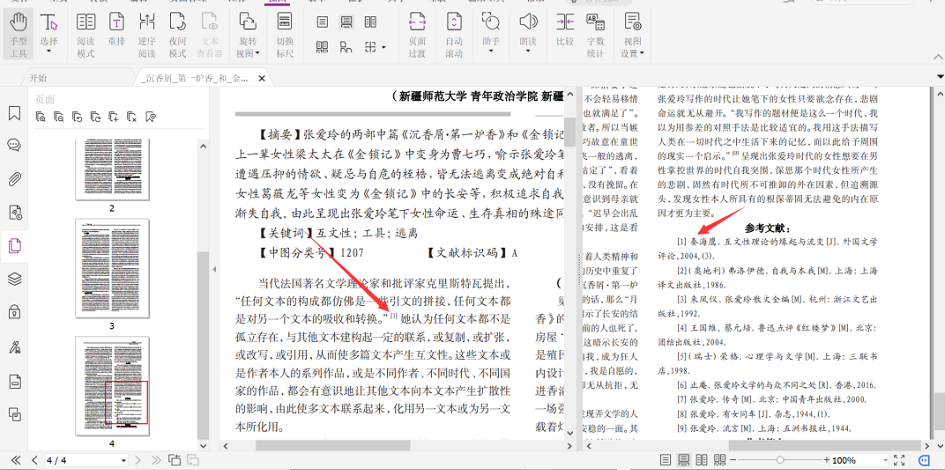Click insert page icon in Pages panel
Image resolution: width=945 pixels, height=470 pixels.
pyautogui.click(x=113, y=117)
